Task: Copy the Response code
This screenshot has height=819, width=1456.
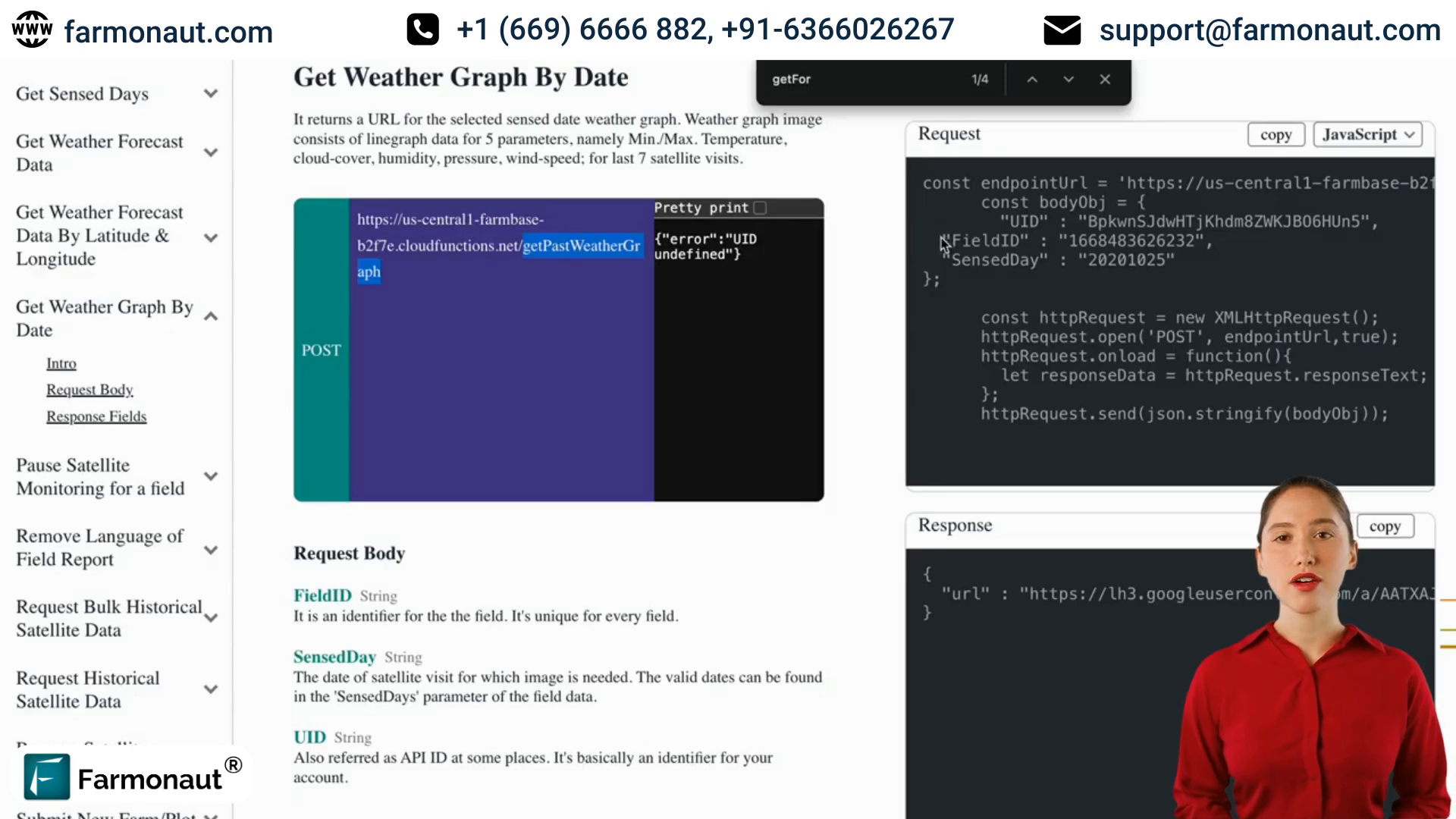Action: pyautogui.click(x=1385, y=526)
